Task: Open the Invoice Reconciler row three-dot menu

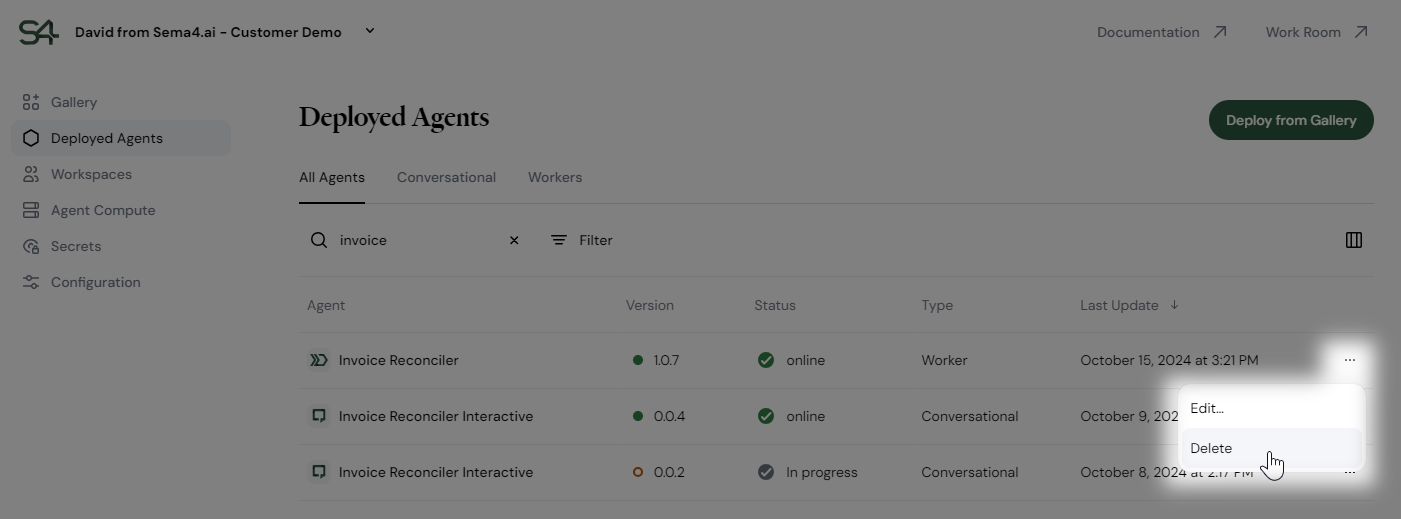Action: (1350, 360)
